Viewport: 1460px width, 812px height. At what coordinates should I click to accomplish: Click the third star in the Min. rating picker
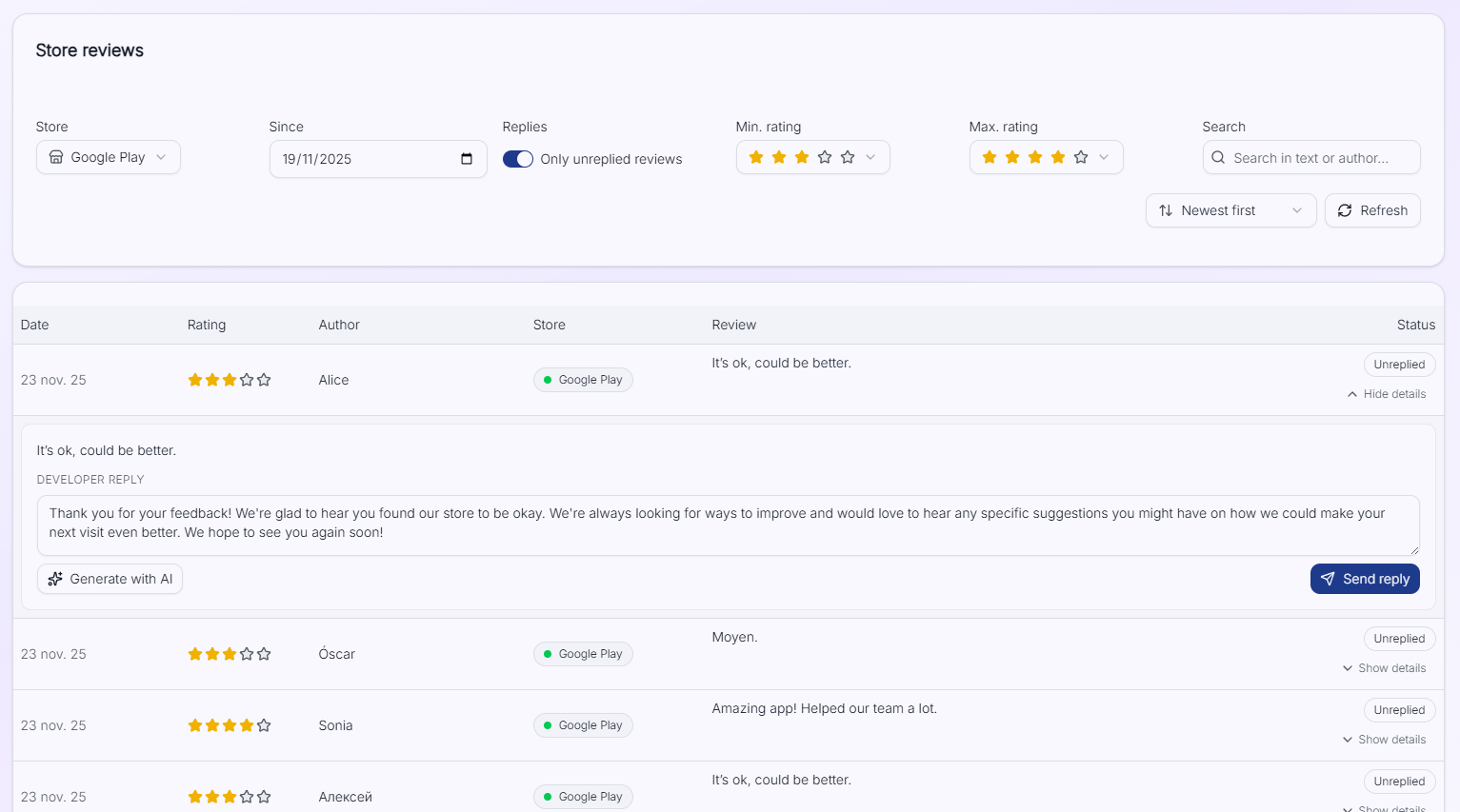point(801,156)
